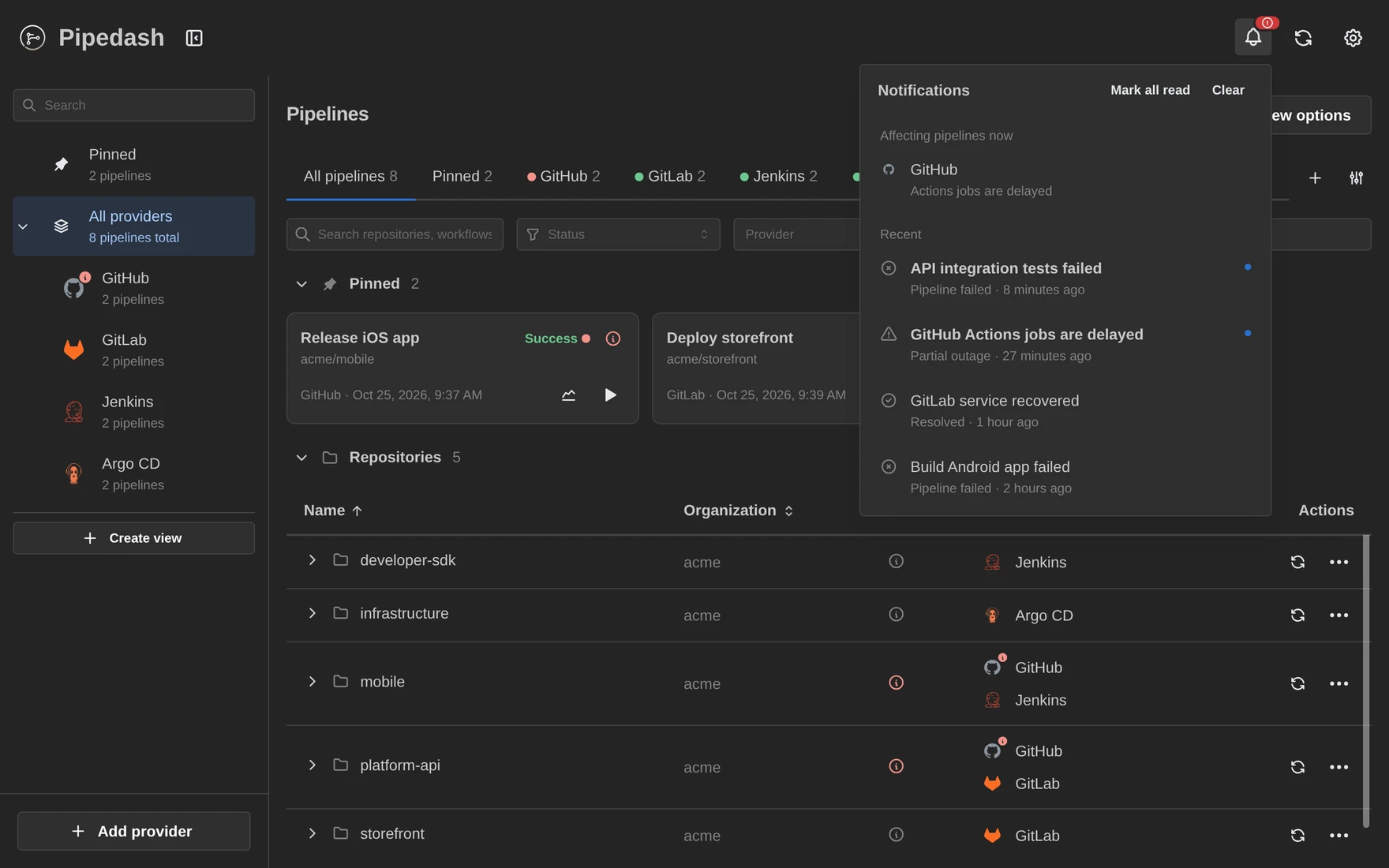Switch to the Jenkins tab
1389x868 pixels.
[778, 176]
